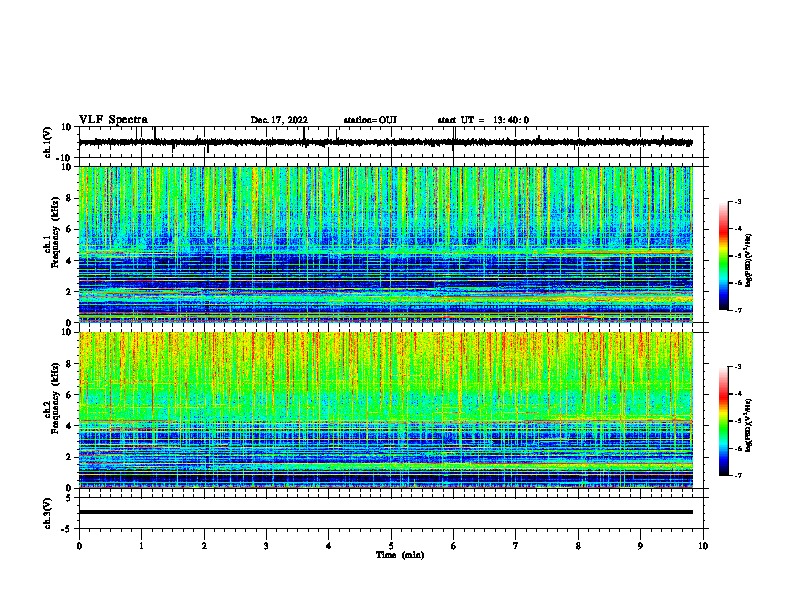Click the "-3" label atop ch.1 colorbar
792x612 pixels.
coord(738,201)
